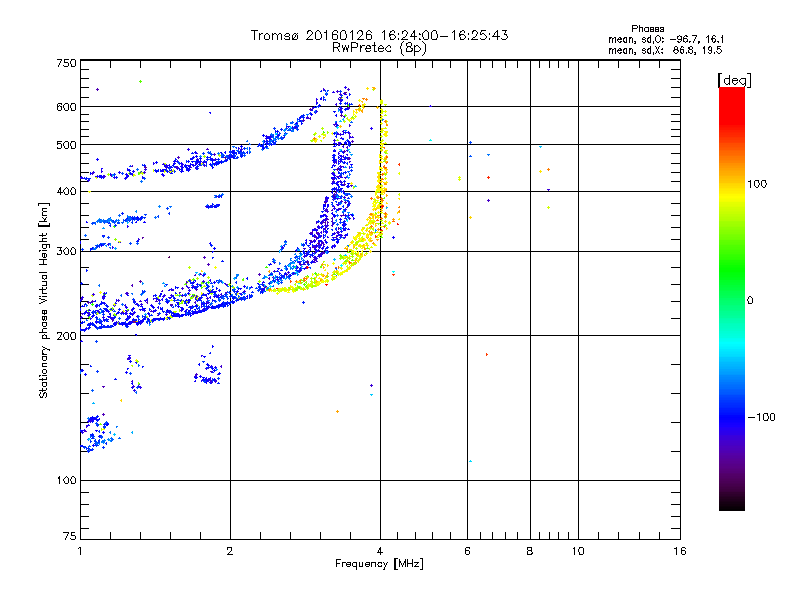This screenshot has width=800, height=600.
Task: Click the plot title 'Tromsø 20160126 16:24:00-16:25:43'
Action: coord(379,35)
